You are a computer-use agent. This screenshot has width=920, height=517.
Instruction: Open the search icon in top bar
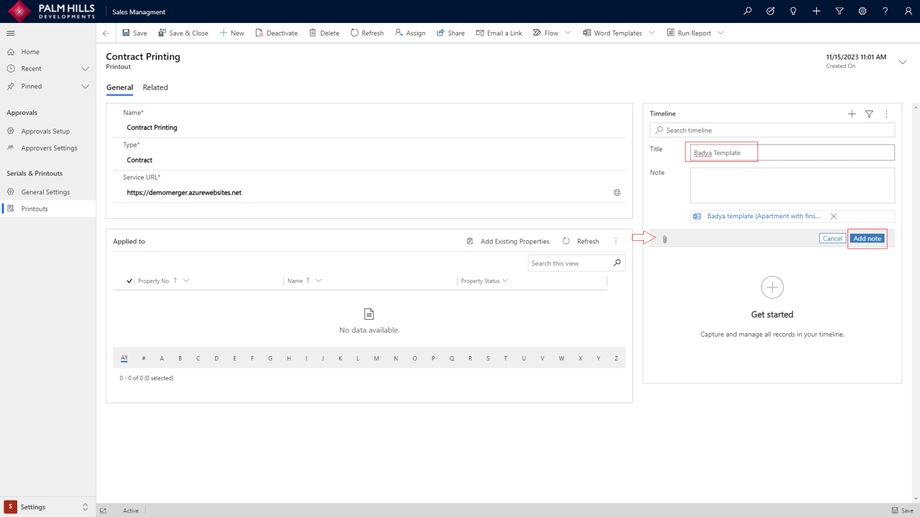pyautogui.click(x=748, y=11)
